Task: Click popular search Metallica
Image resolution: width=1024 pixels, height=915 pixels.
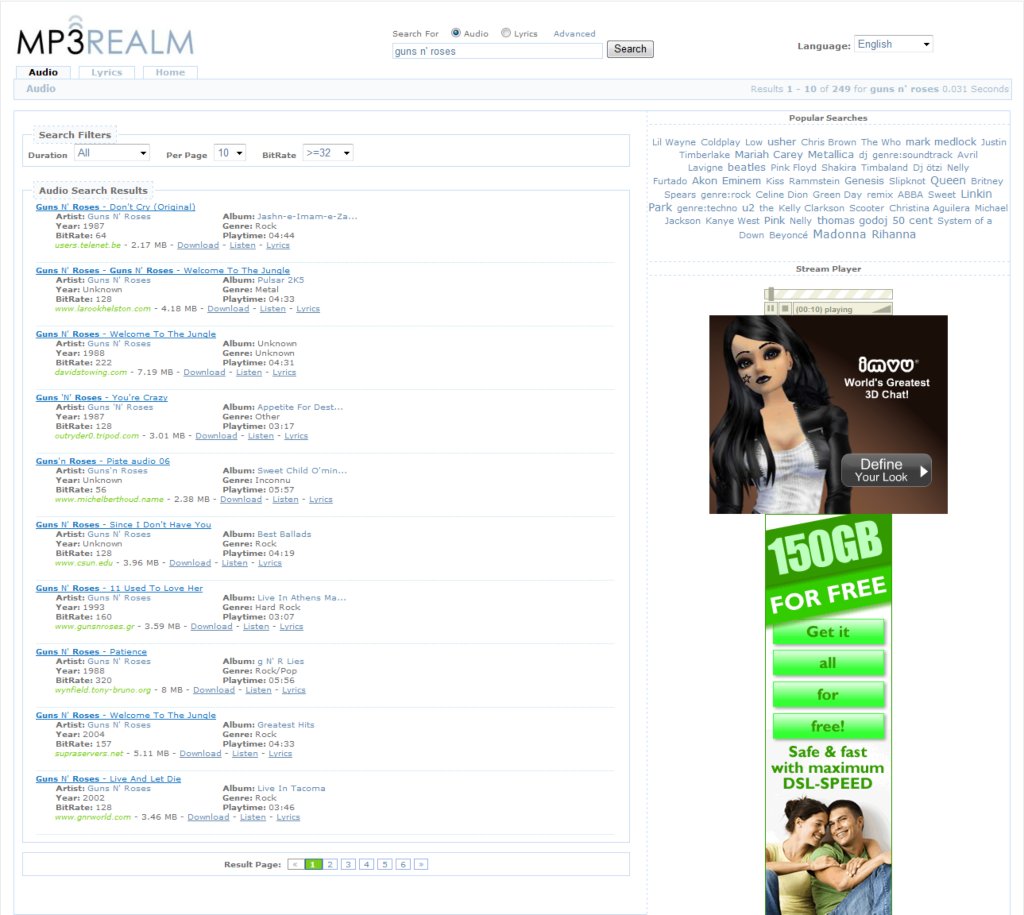Action: point(830,155)
